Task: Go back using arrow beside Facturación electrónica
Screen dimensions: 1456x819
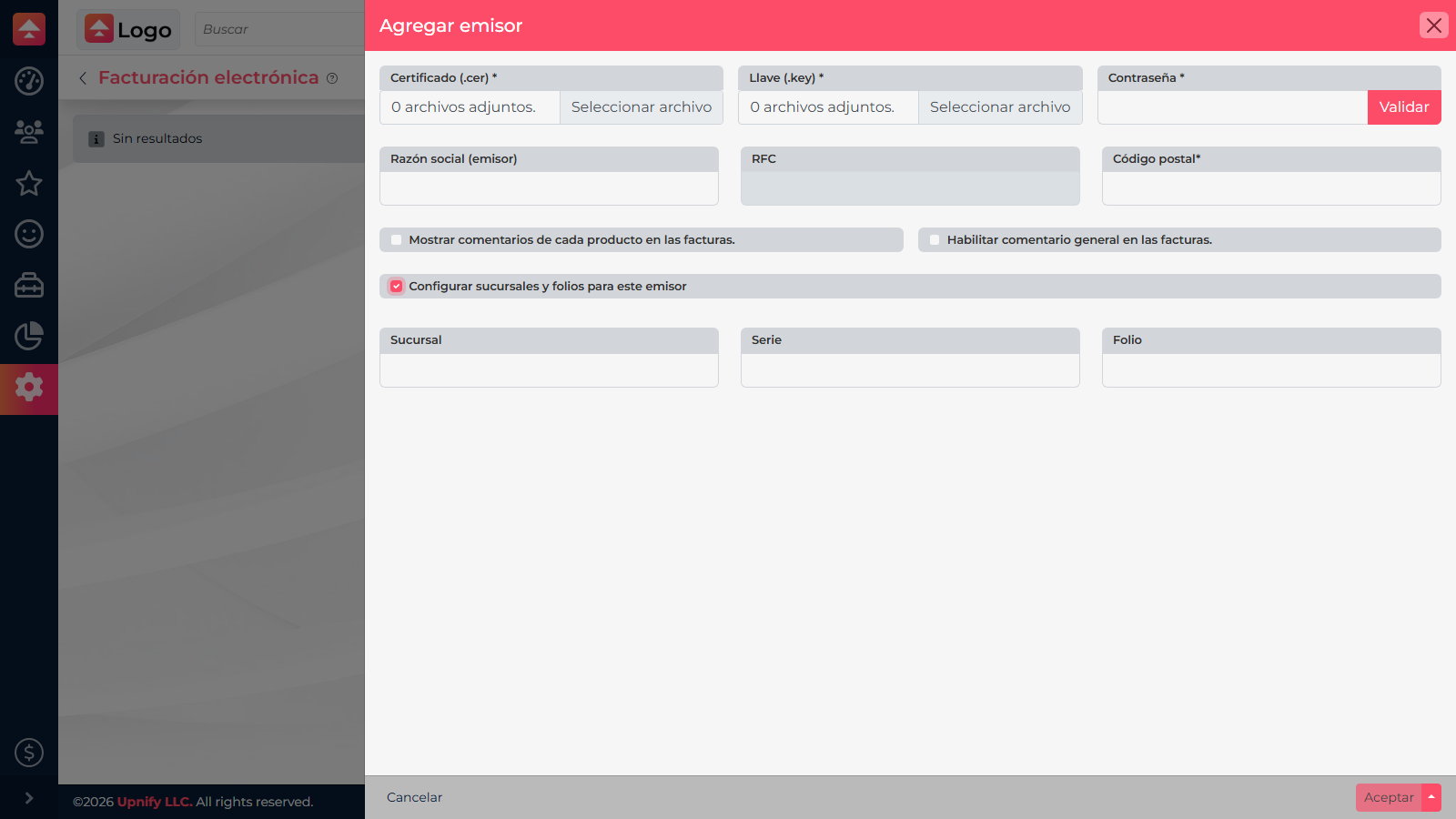Action: pyautogui.click(x=83, y=78)
